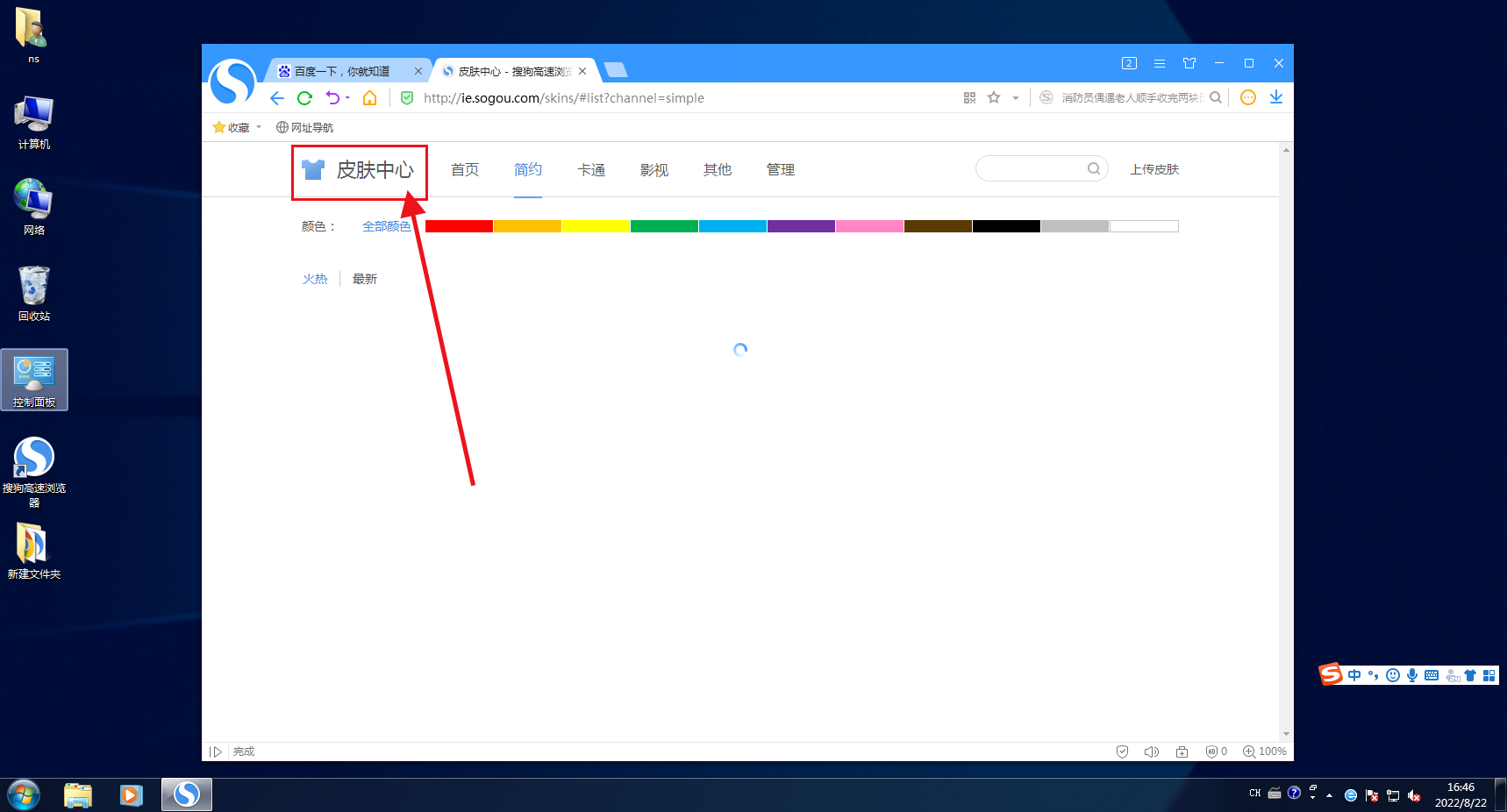The height and width of the screenshot is (812, 1507).
Task: Close the 皮肤中心 tab
Action: [x=582, y=71]
